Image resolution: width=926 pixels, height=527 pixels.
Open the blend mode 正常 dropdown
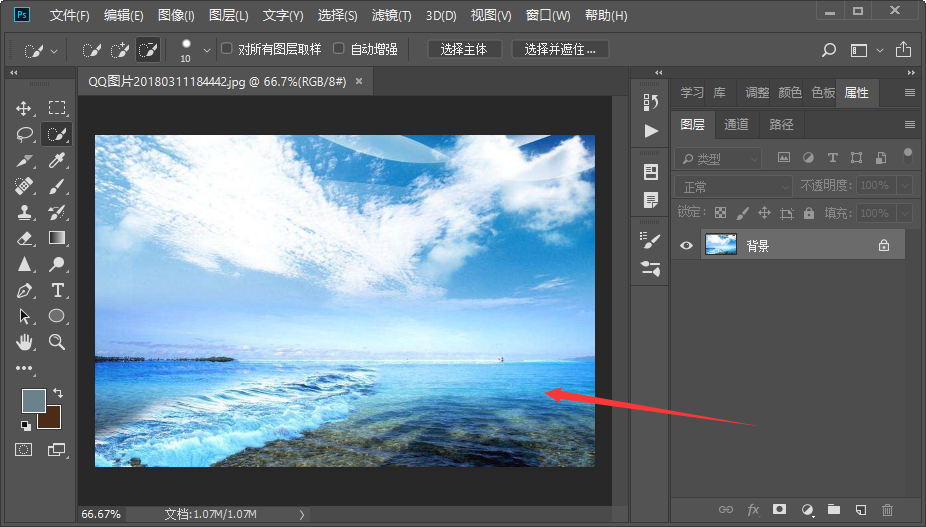pyautogui.click(x=733, y=187)
